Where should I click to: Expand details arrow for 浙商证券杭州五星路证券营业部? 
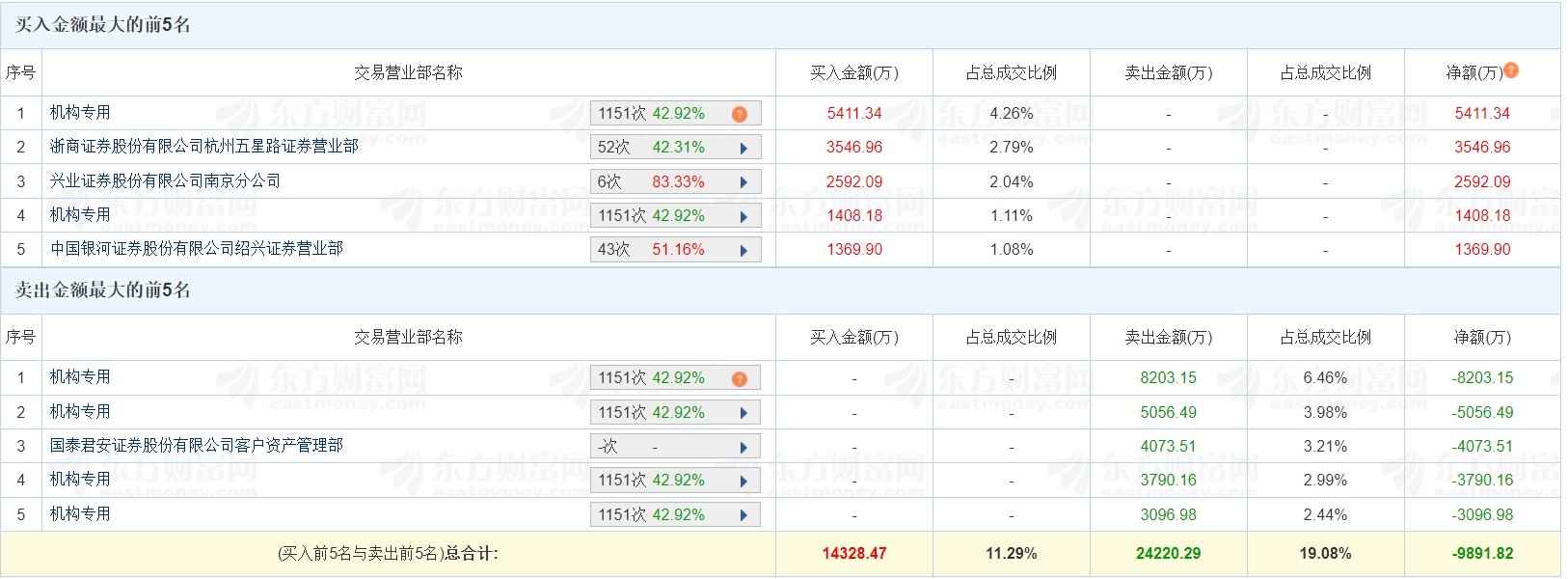(743, 149)
